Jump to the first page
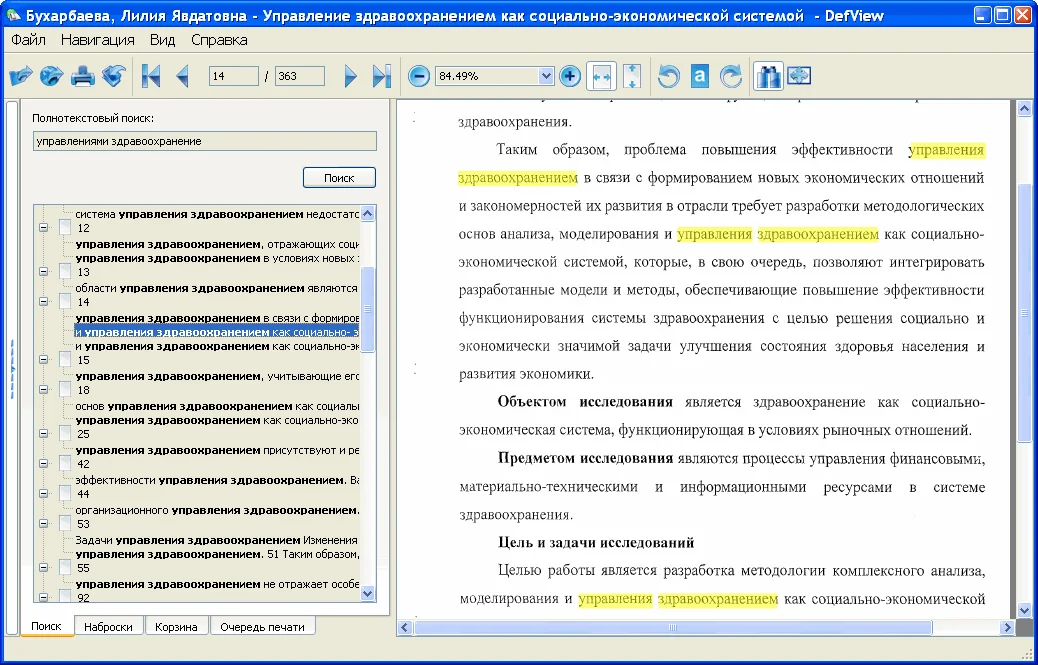1038x665 pixels. click(x=153, y=75)
